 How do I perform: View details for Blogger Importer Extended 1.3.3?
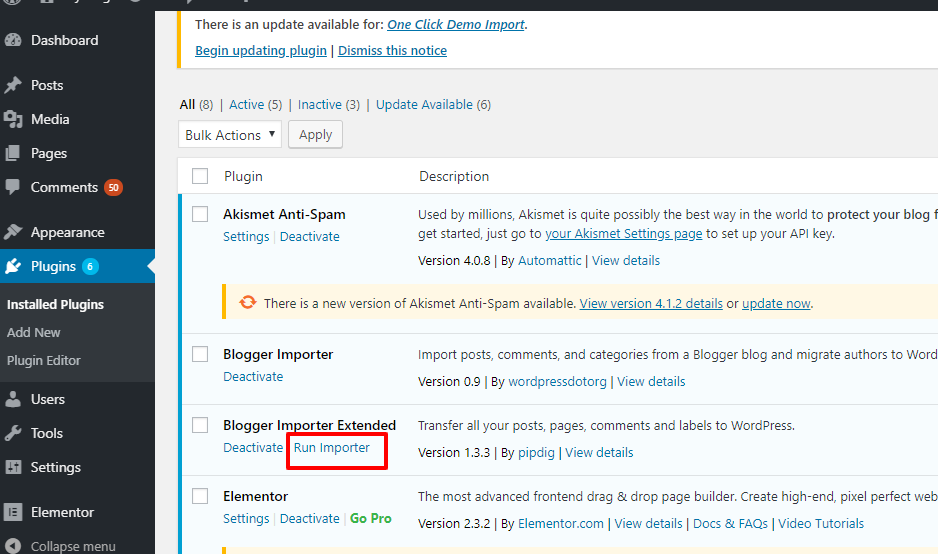click(599, 453)
